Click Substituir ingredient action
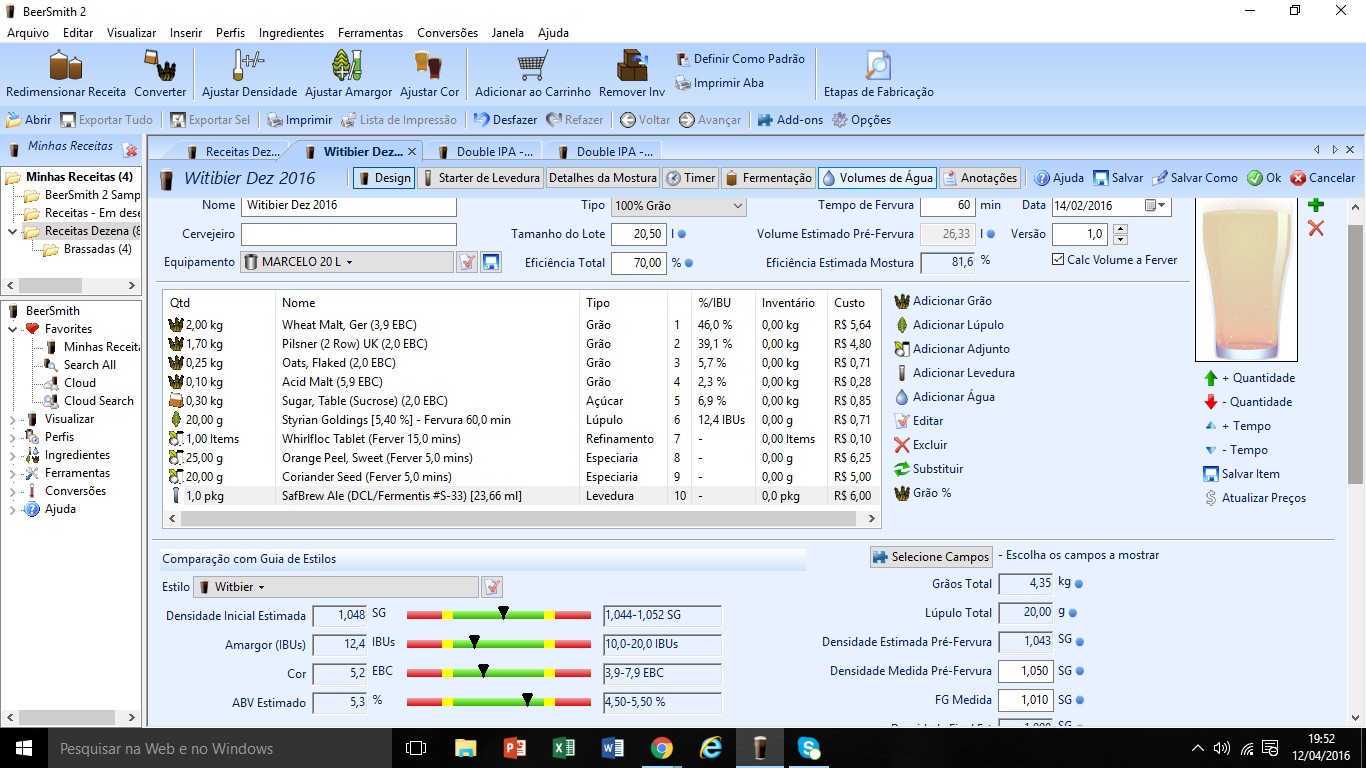 tap(927, 469)
